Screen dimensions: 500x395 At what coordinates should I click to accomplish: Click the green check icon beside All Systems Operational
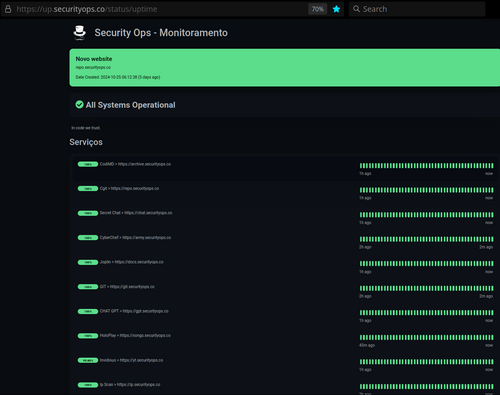point(79,105)
